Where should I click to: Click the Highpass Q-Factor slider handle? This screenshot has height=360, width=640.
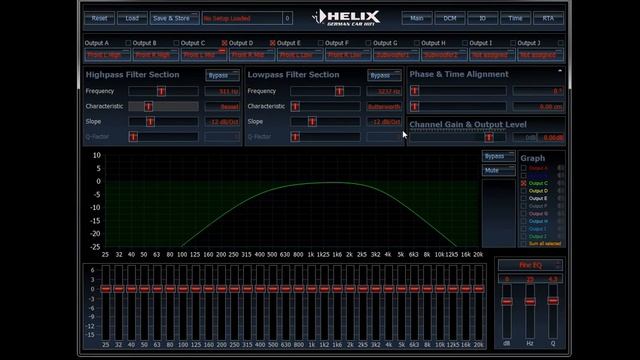click(133, 137)
